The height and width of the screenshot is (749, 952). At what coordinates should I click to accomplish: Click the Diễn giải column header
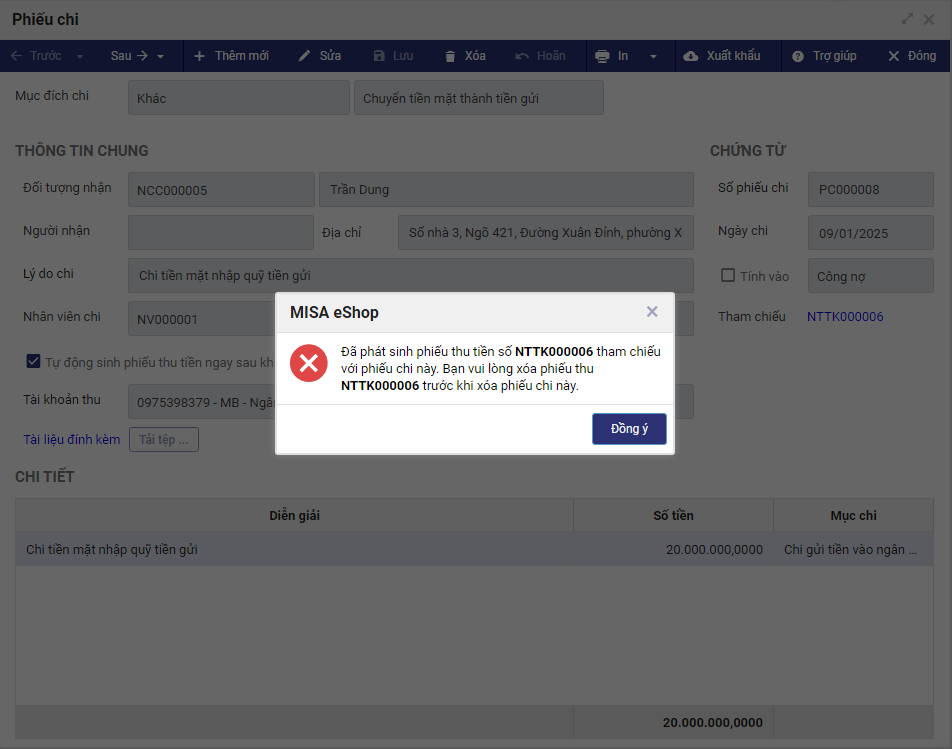(x=294, y=515)
